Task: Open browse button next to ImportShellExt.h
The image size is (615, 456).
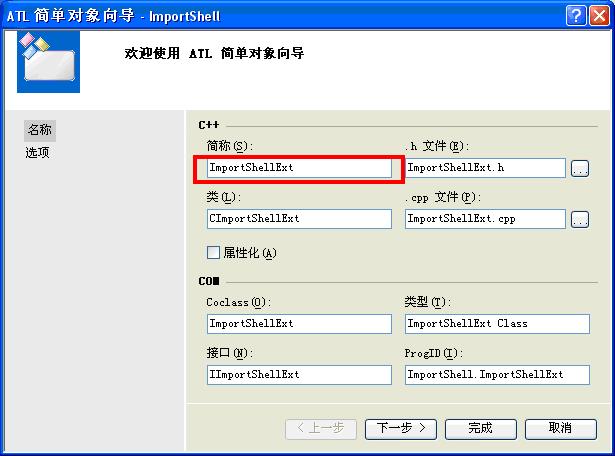Action: 580,169
